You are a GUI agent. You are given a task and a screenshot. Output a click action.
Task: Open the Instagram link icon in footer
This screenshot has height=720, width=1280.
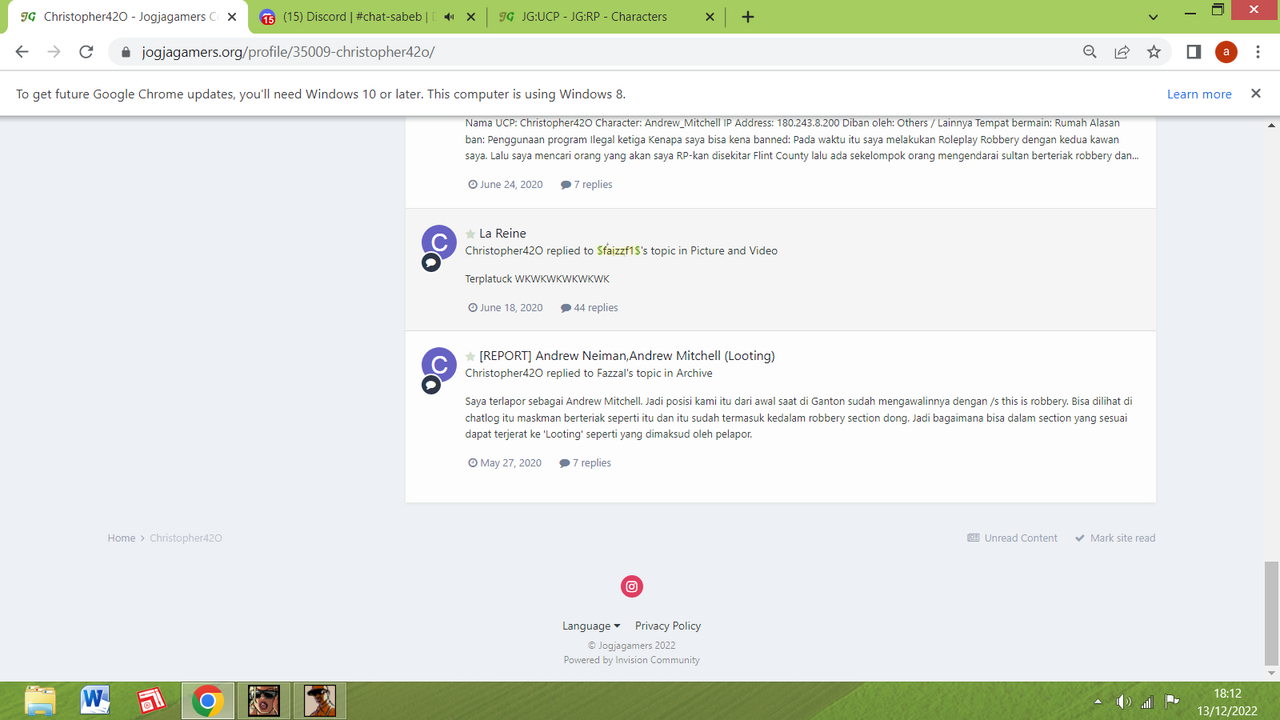pyautogui.click(x=631, y=587)
